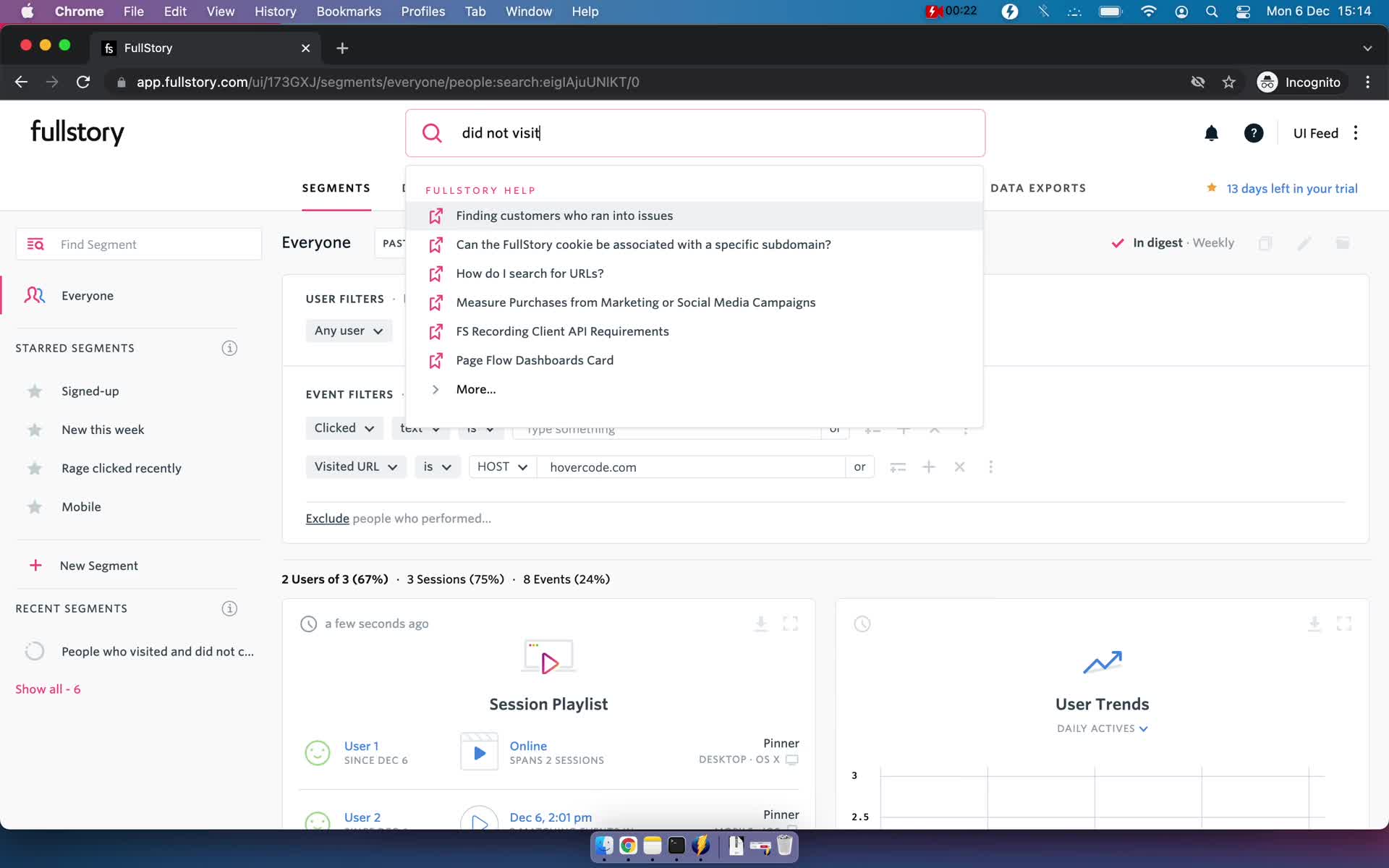The image size is (1389, 868).
Task: Click the notifications bell icon
Action: (x=1211, y=133)
